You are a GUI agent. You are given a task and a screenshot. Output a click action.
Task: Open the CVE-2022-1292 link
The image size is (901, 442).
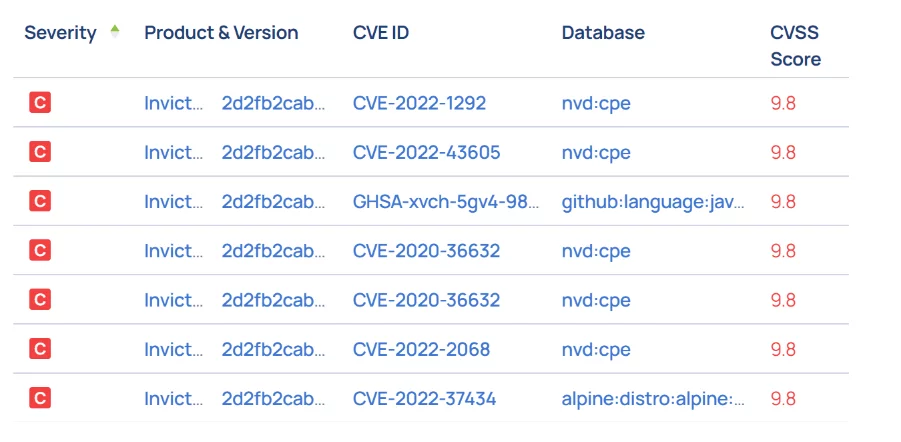point(419,103)
